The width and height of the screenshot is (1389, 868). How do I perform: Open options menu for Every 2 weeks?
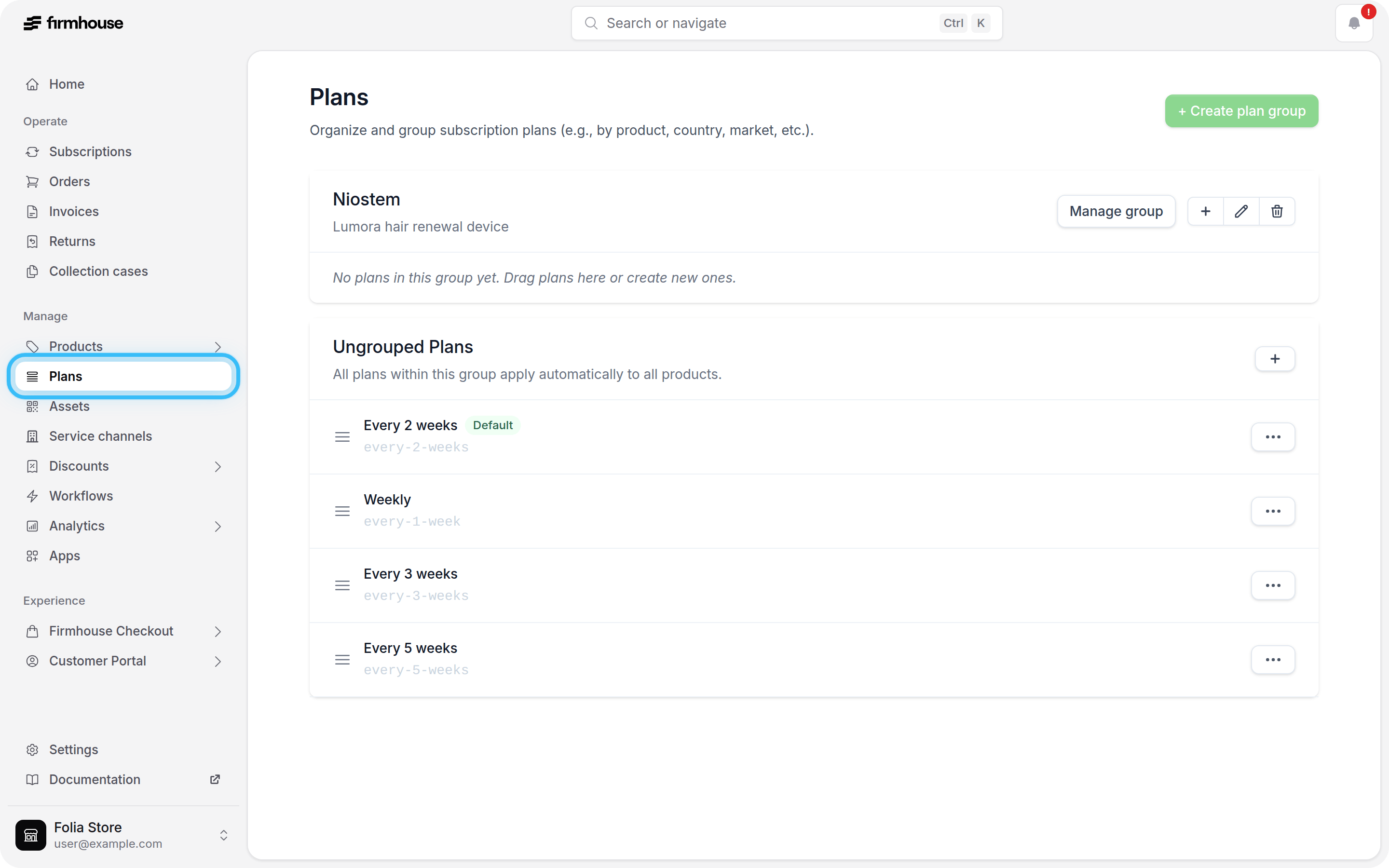[1273, 437]
